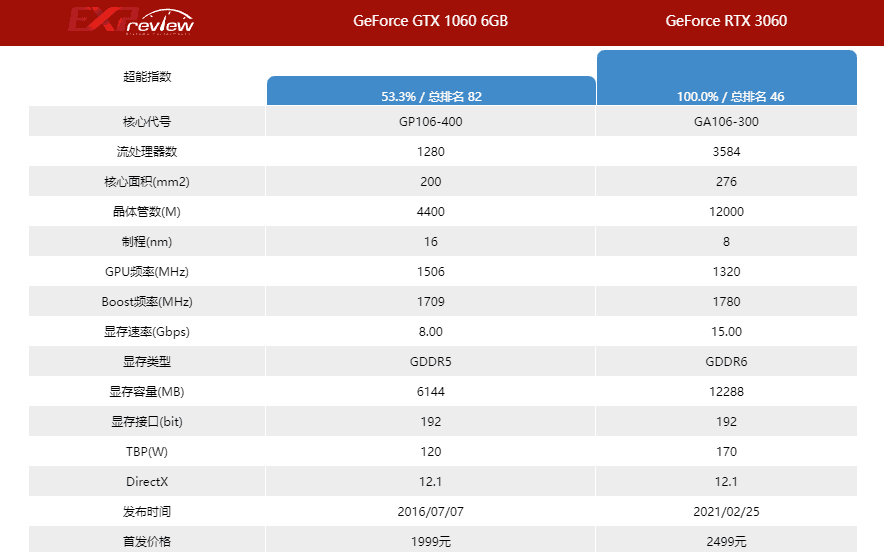
Task: Select the 4400 transistor count value
Action: pyautogui.click(x=431, y=211)
